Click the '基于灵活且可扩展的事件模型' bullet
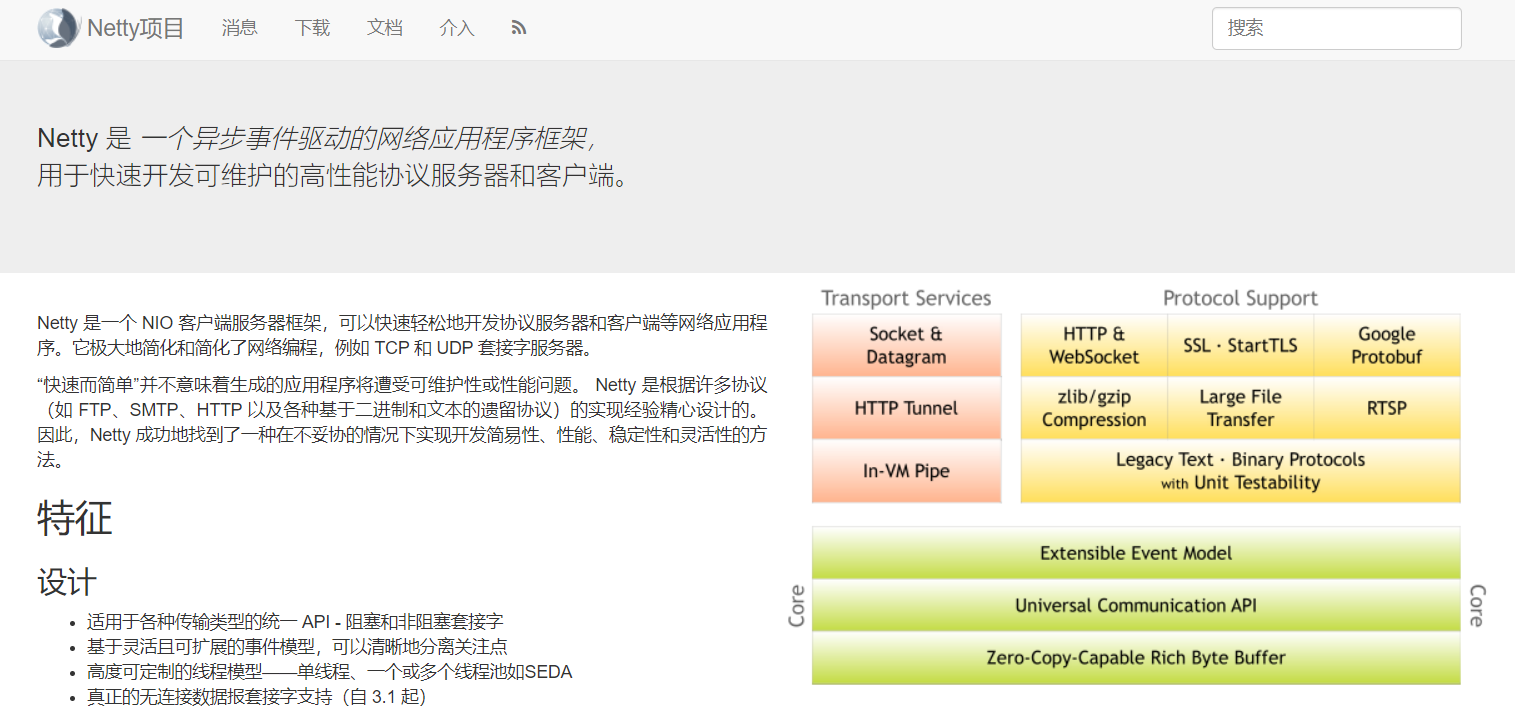 pos(297,647)
